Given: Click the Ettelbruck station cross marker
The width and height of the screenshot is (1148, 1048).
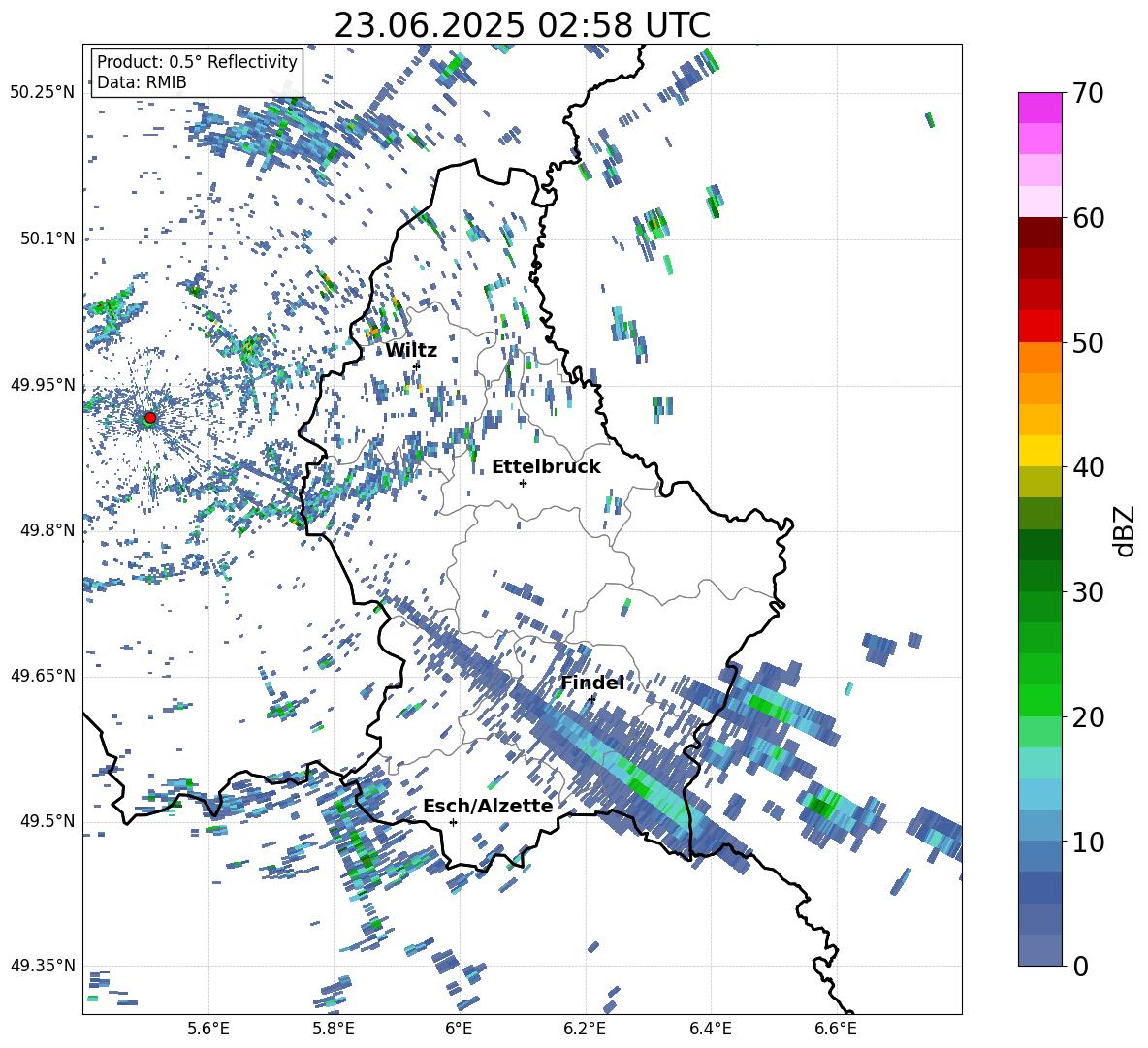Looking at the screenshot, I should tap(523, 483).
